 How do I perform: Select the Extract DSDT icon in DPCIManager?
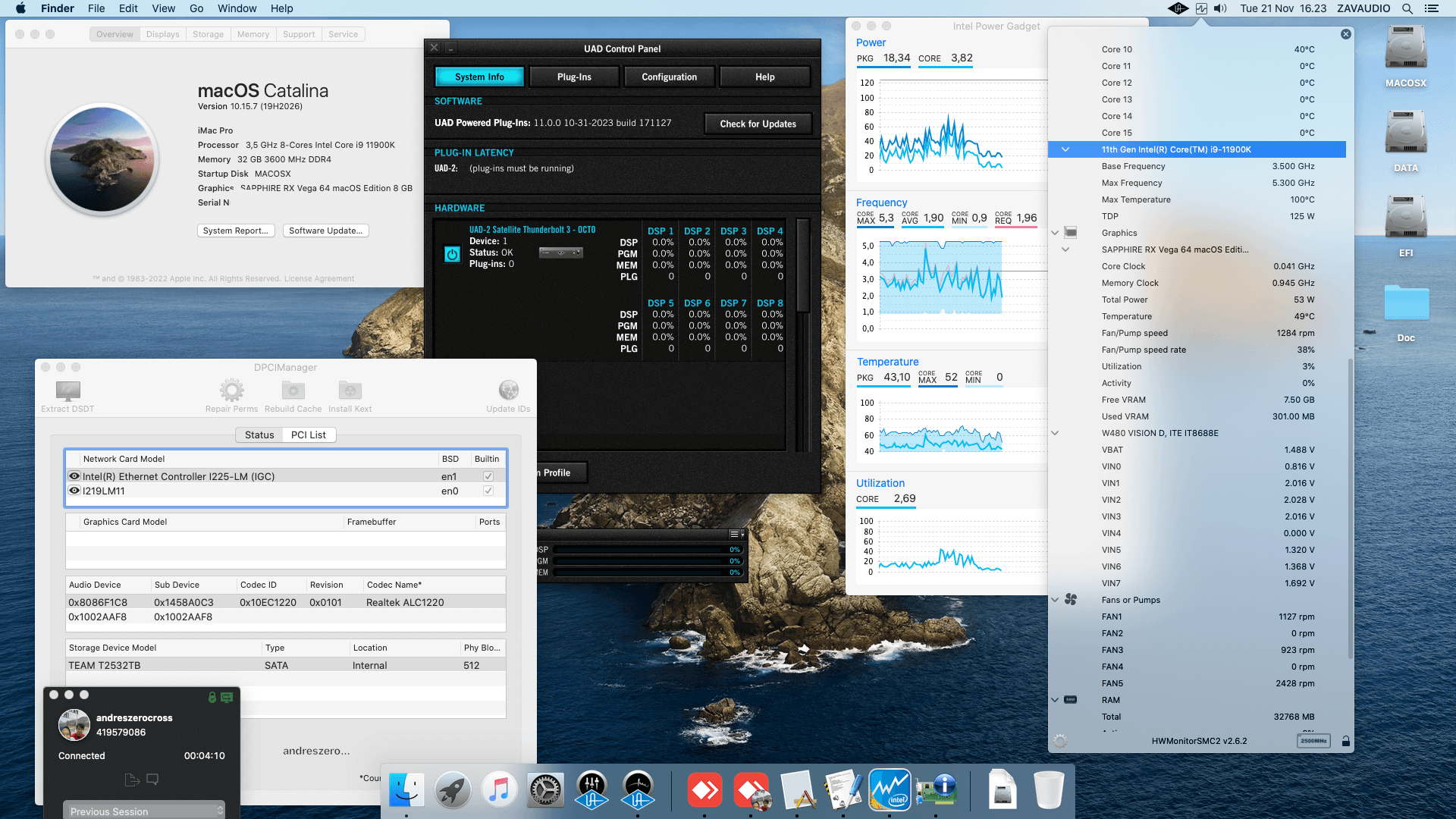(x=67, y=393)
